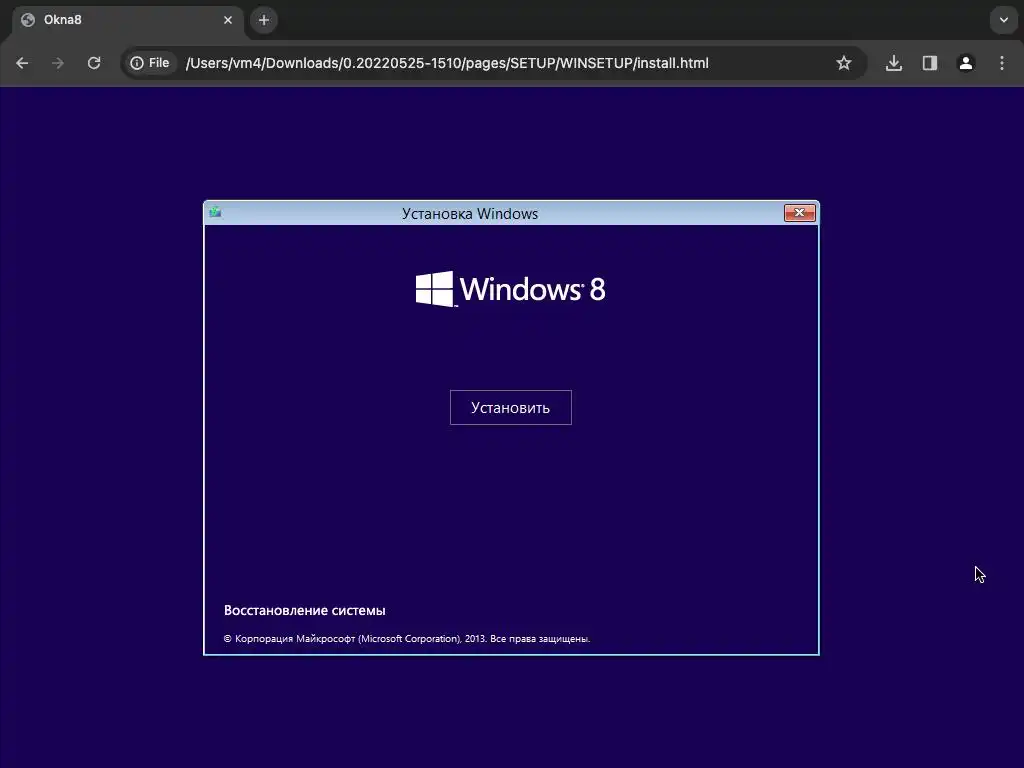The image size is (1024, 768).
Task: Open Chrome three-dot menu
Action: pos(1002,63)
